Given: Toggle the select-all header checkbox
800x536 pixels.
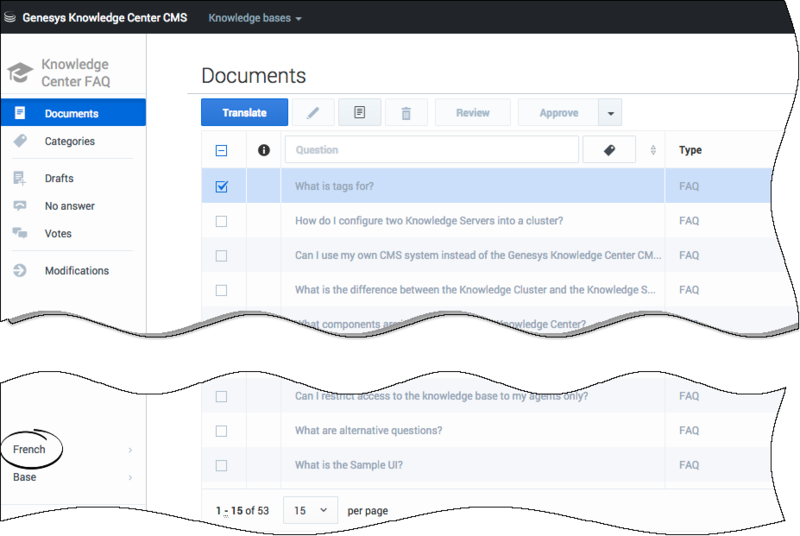Looking at the screenshot, I should (x=221, y=150).
